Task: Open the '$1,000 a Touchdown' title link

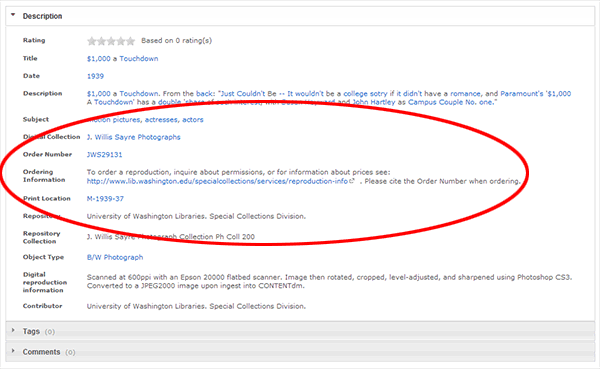Action: (122, 59)
